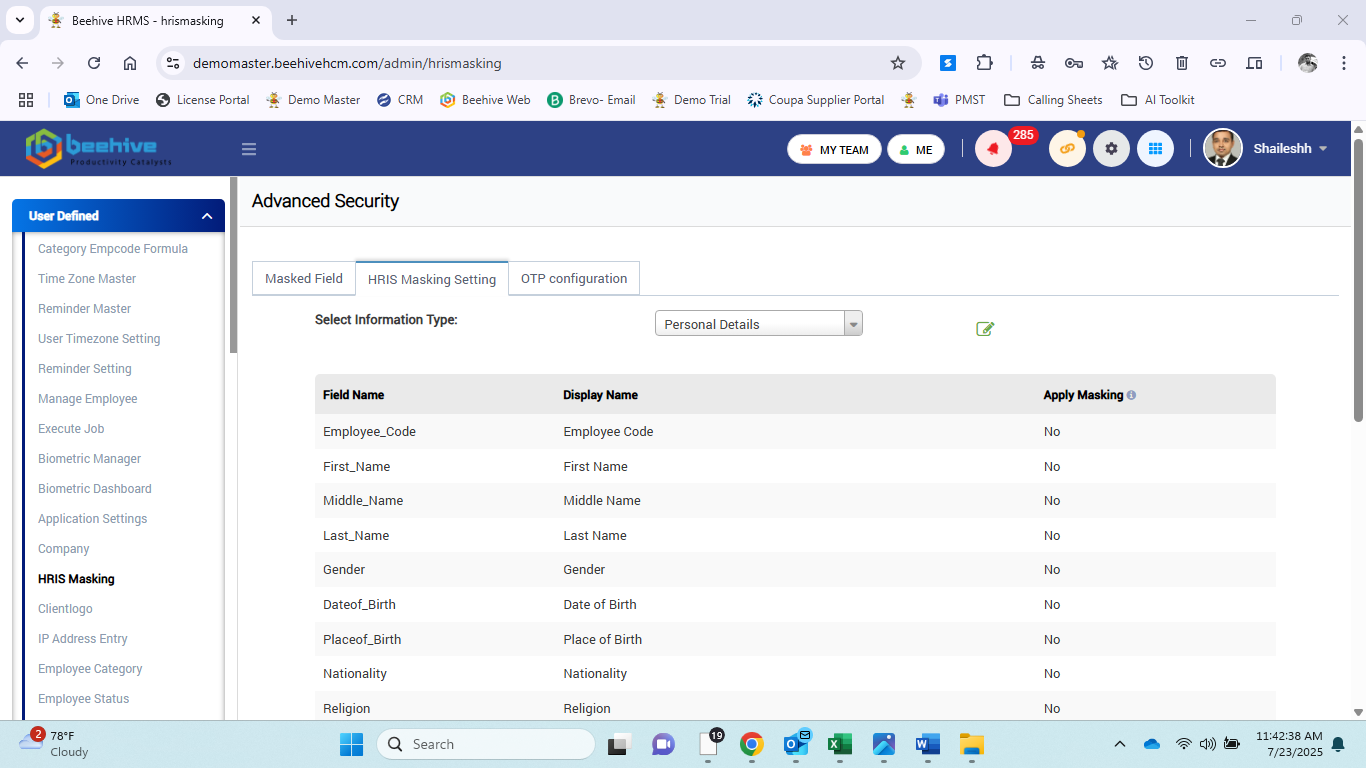Click the ME button
Viewport: 1366px width, 768px height.
(x=915, y=150)
